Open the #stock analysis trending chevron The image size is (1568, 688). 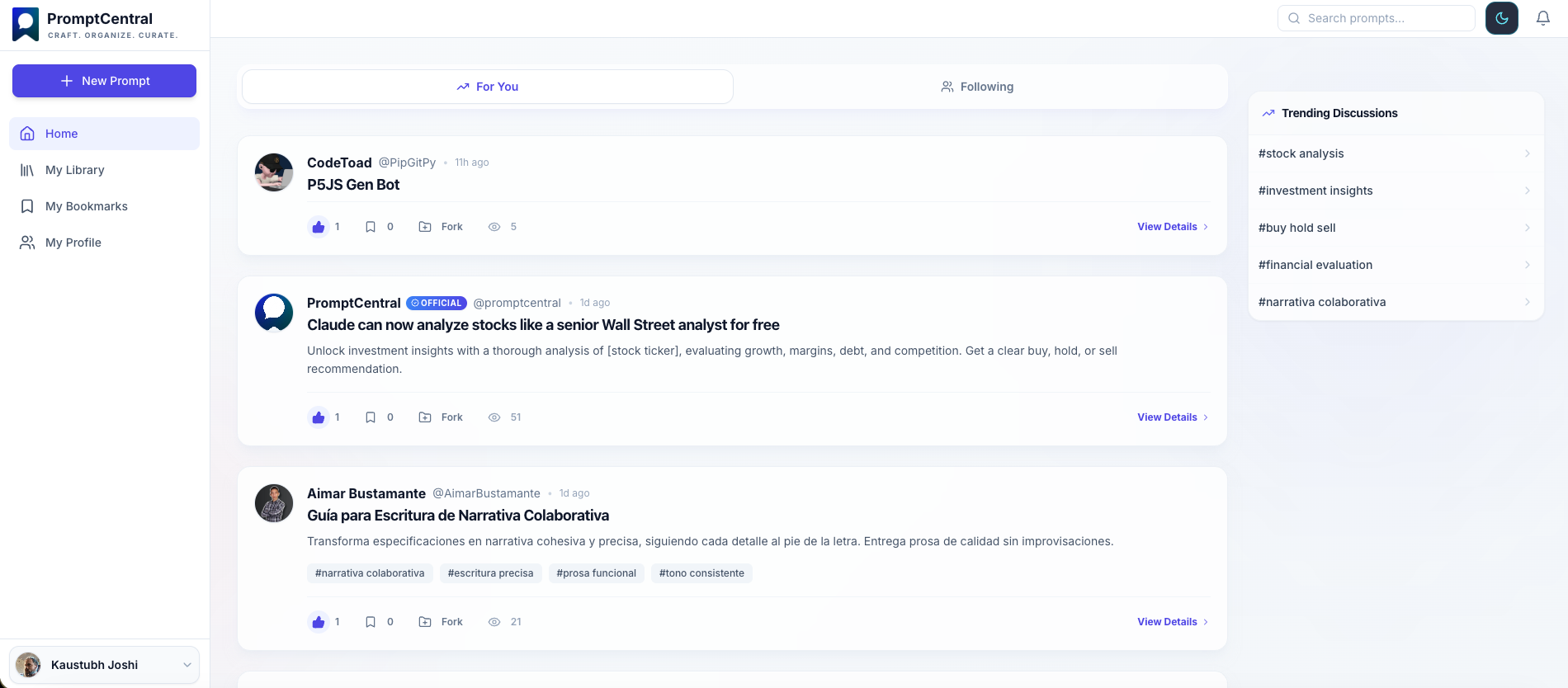[x=1527, y=153]
